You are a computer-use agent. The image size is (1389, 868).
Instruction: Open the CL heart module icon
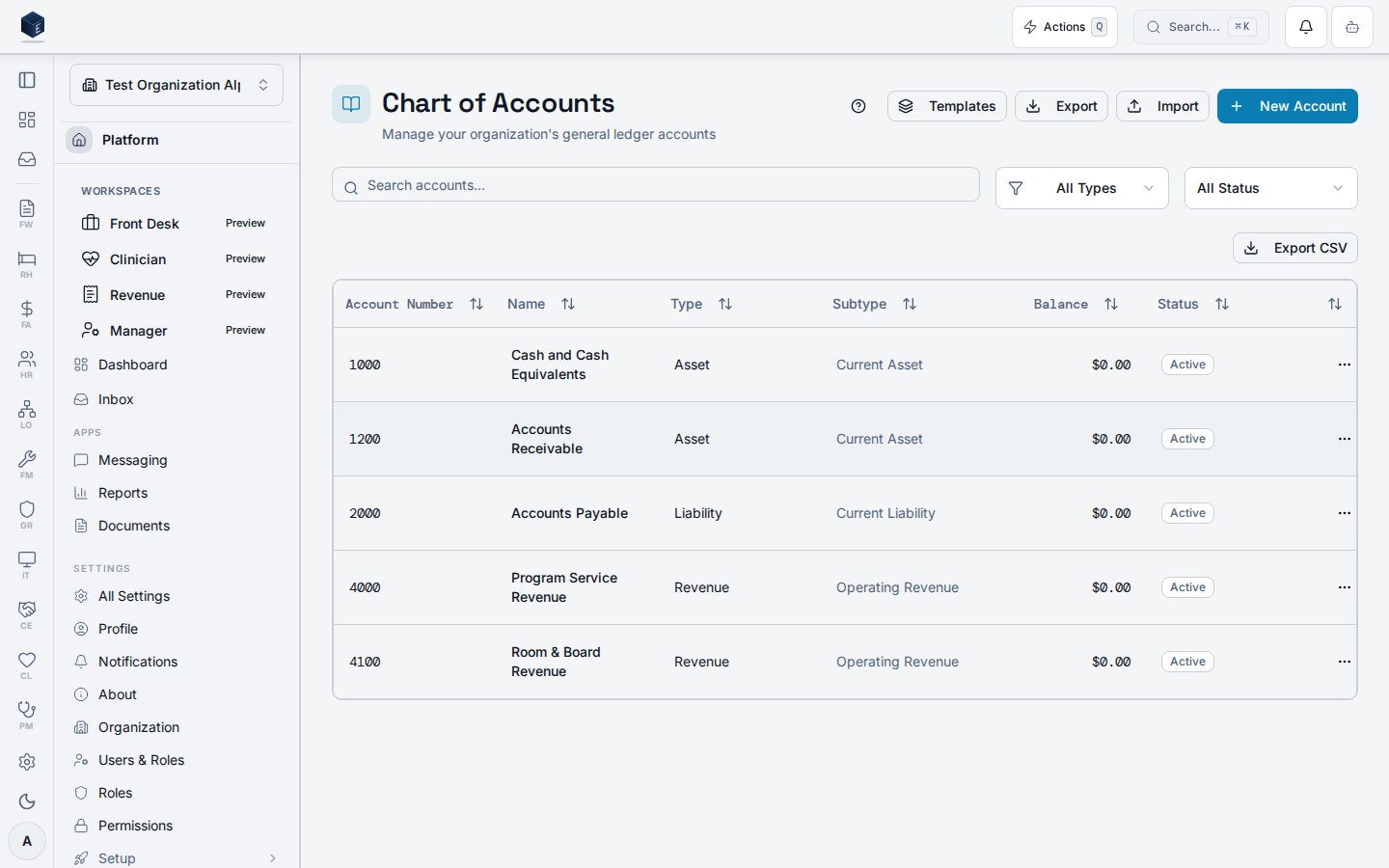(27, 665)
